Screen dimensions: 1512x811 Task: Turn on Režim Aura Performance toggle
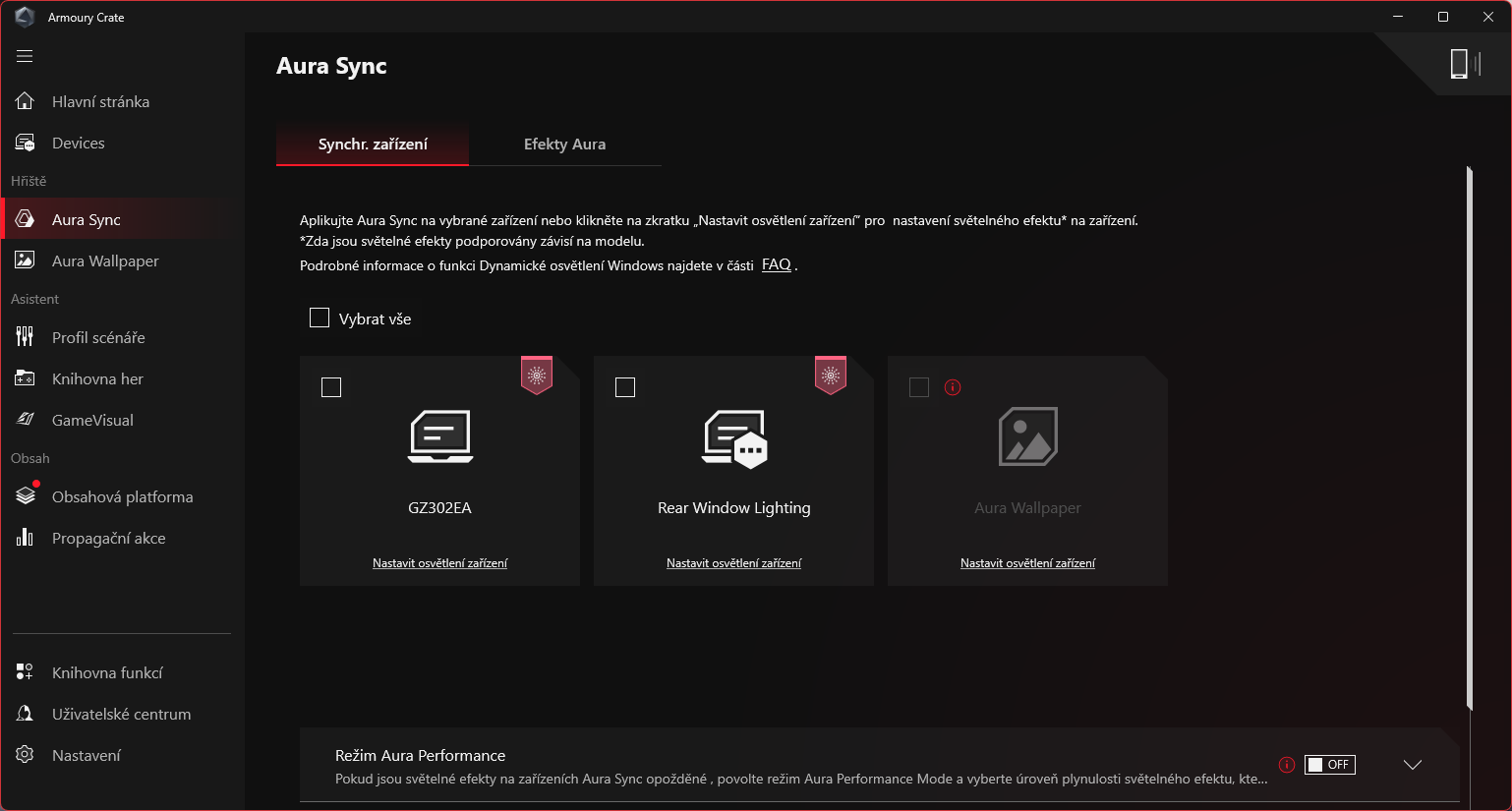[x=1330, y=765]
